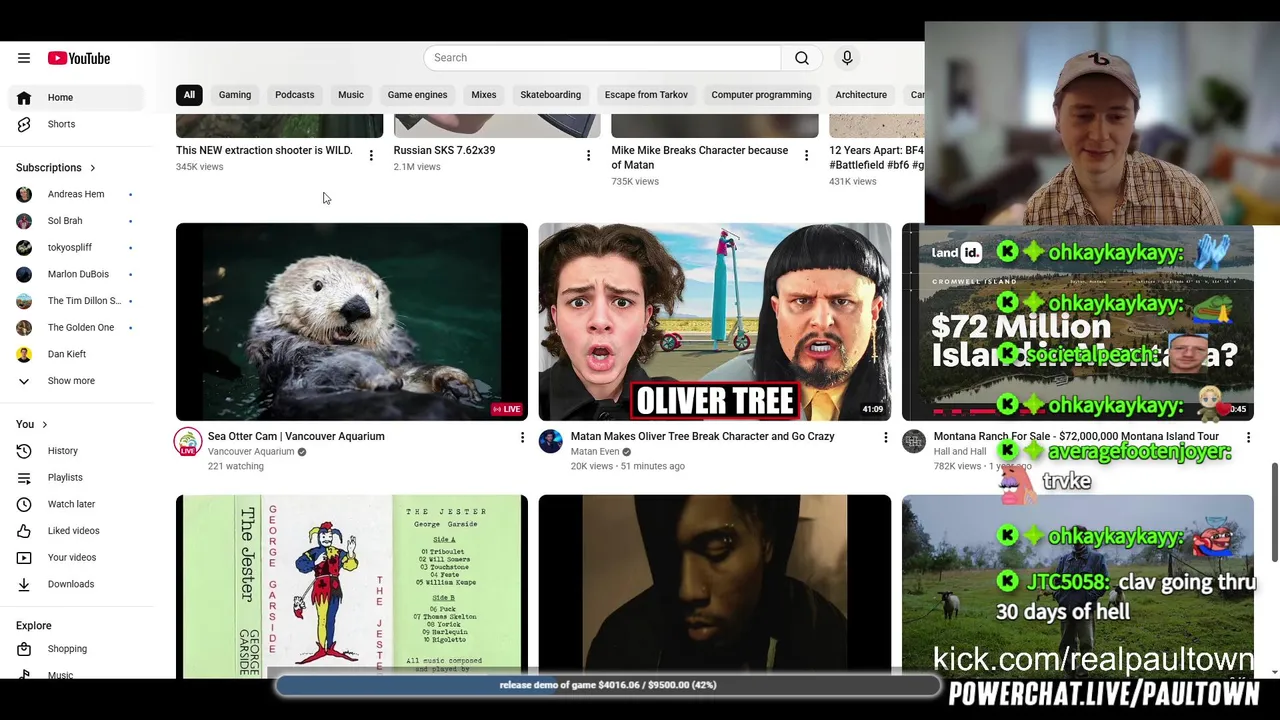Click the search magnifier button

(802, 58)
